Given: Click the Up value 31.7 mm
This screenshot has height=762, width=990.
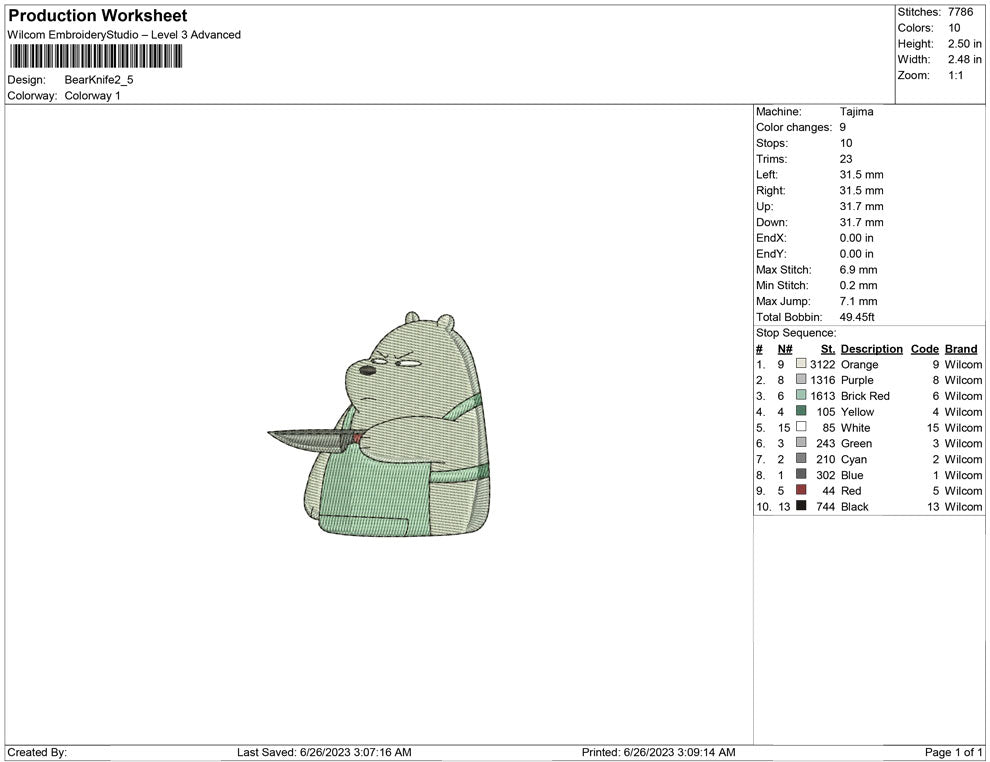Looking at the screenshot, I should tap(861, 206).
